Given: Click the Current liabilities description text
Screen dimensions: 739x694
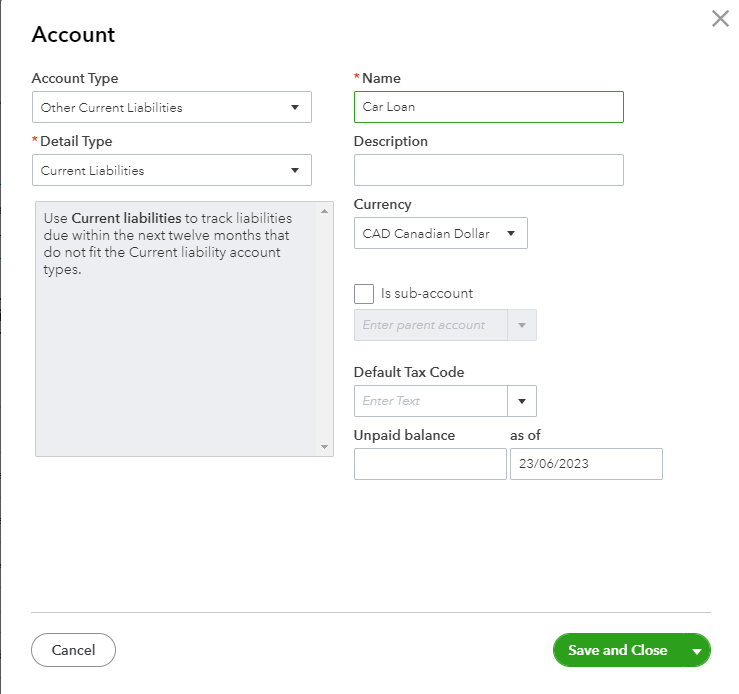Looking at the screenshot, I should point(166,244).
